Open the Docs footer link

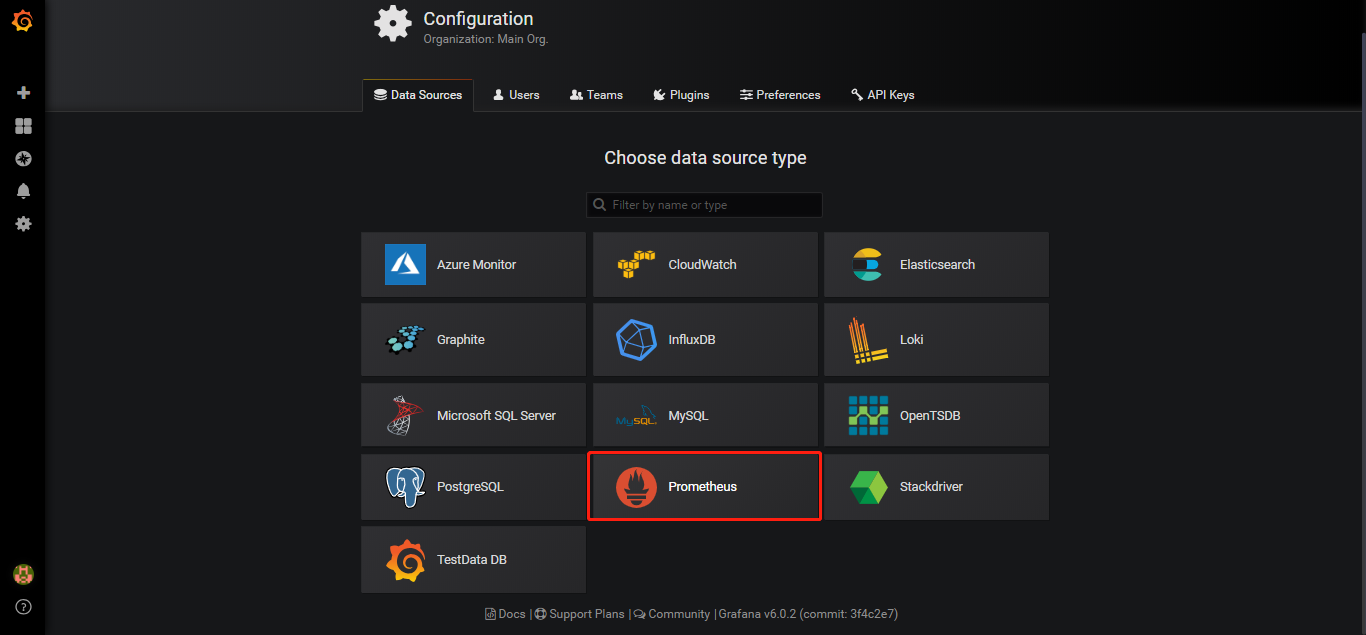tap(505, 614)
